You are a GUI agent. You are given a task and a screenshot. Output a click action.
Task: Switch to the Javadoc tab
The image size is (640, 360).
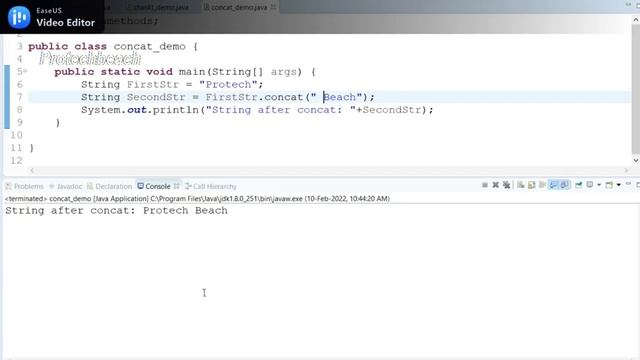pos(66,186)
